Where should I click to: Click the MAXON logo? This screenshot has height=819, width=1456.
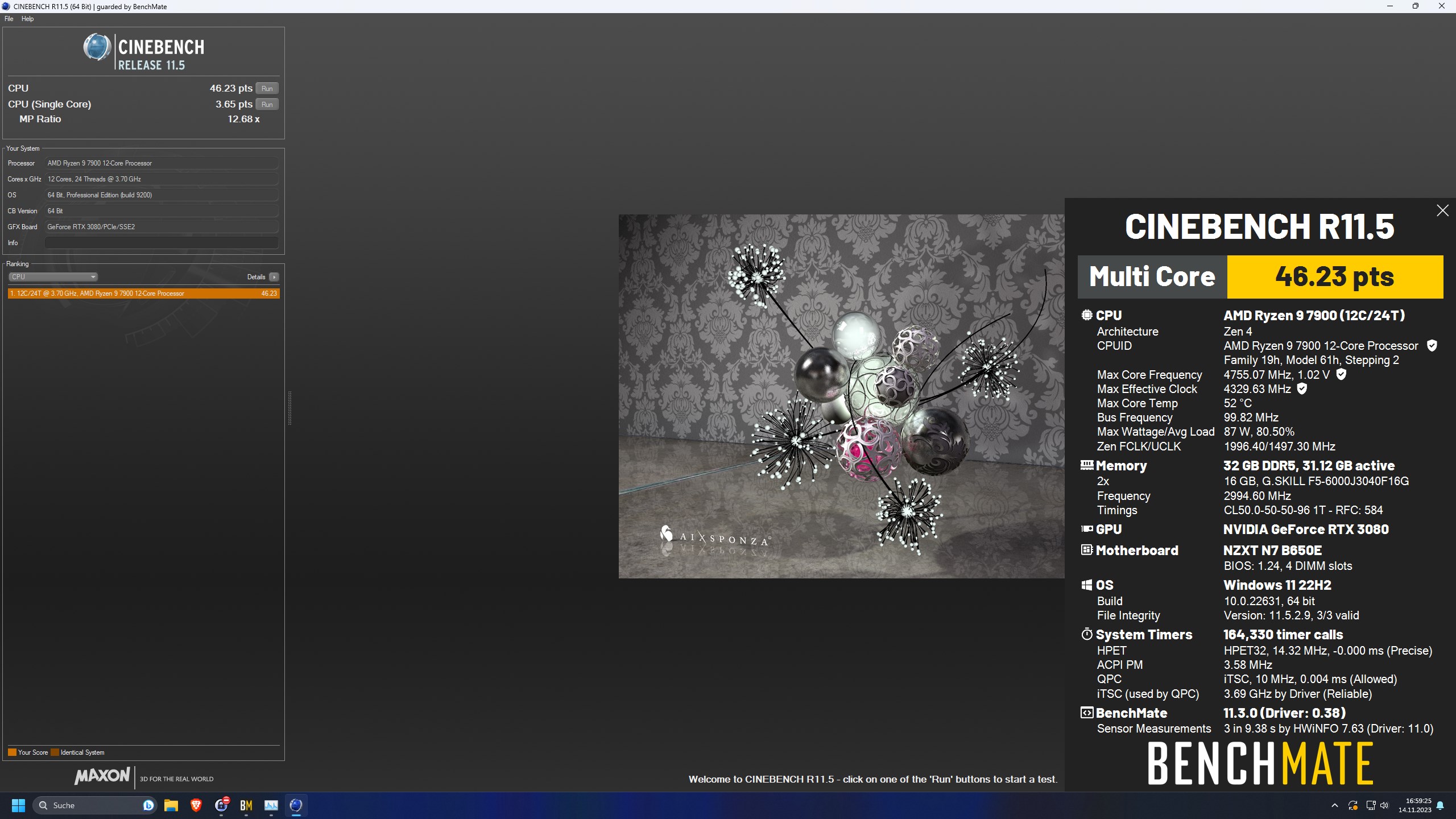[102, 776]
